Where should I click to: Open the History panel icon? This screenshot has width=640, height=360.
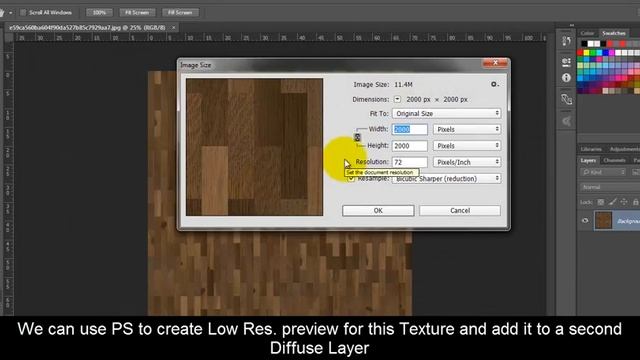point(566,41)
